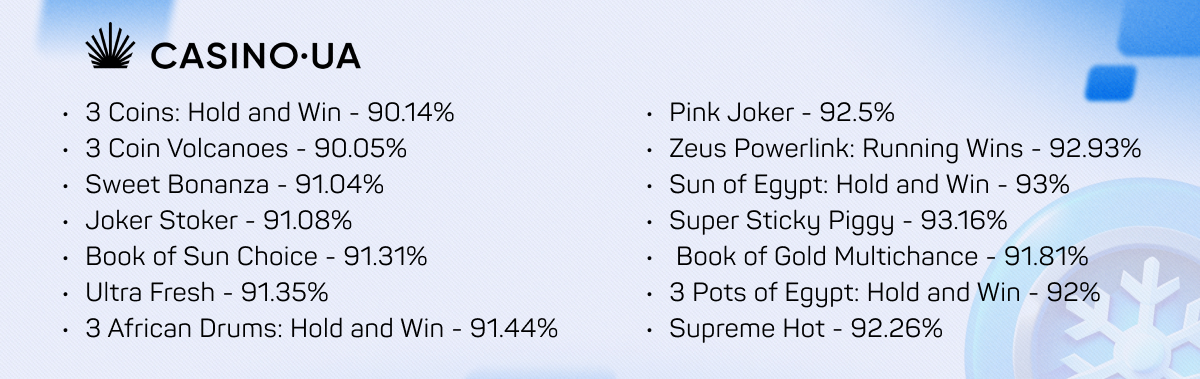
Task: Select 3 Coins: Hold and Win entry
Action: (270, 113)
